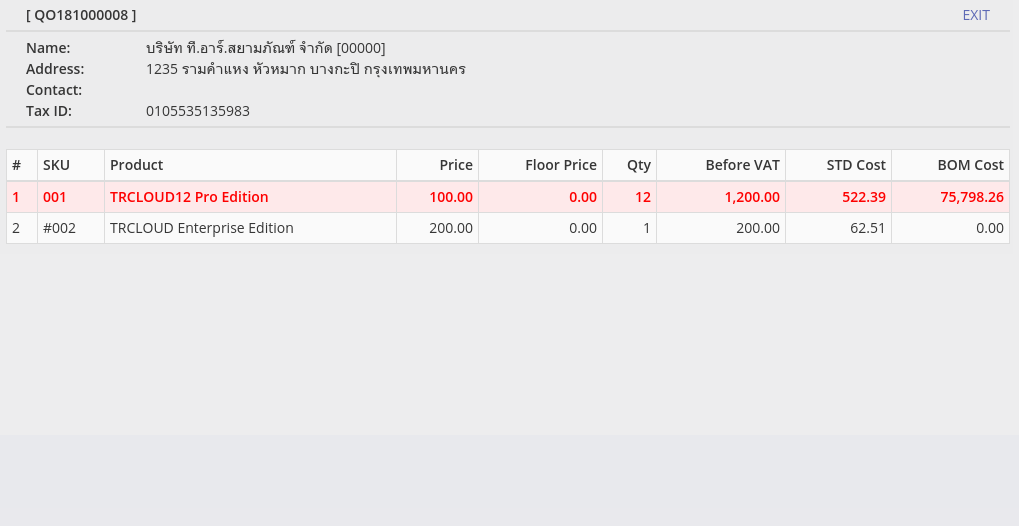
Task: Click the STD Cost column header
Action: pyautogui.click(x=855, y=165)
